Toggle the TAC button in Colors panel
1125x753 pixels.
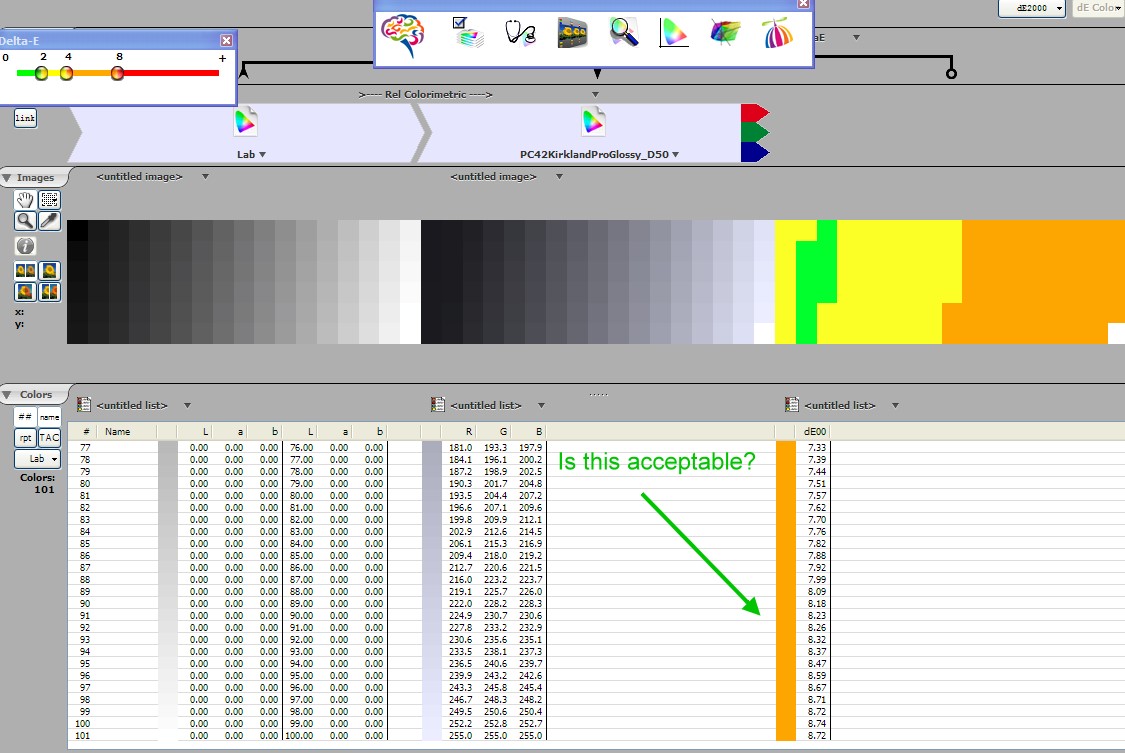49,438
